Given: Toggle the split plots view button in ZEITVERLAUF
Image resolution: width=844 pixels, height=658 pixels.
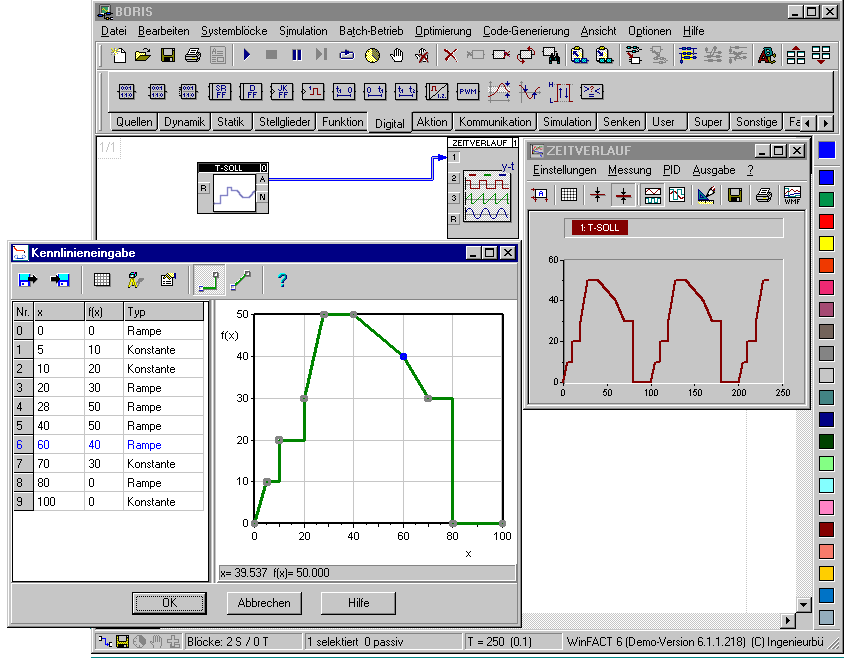Looking at the screenshot, I should pyautogui.click(x=652, y=195).
